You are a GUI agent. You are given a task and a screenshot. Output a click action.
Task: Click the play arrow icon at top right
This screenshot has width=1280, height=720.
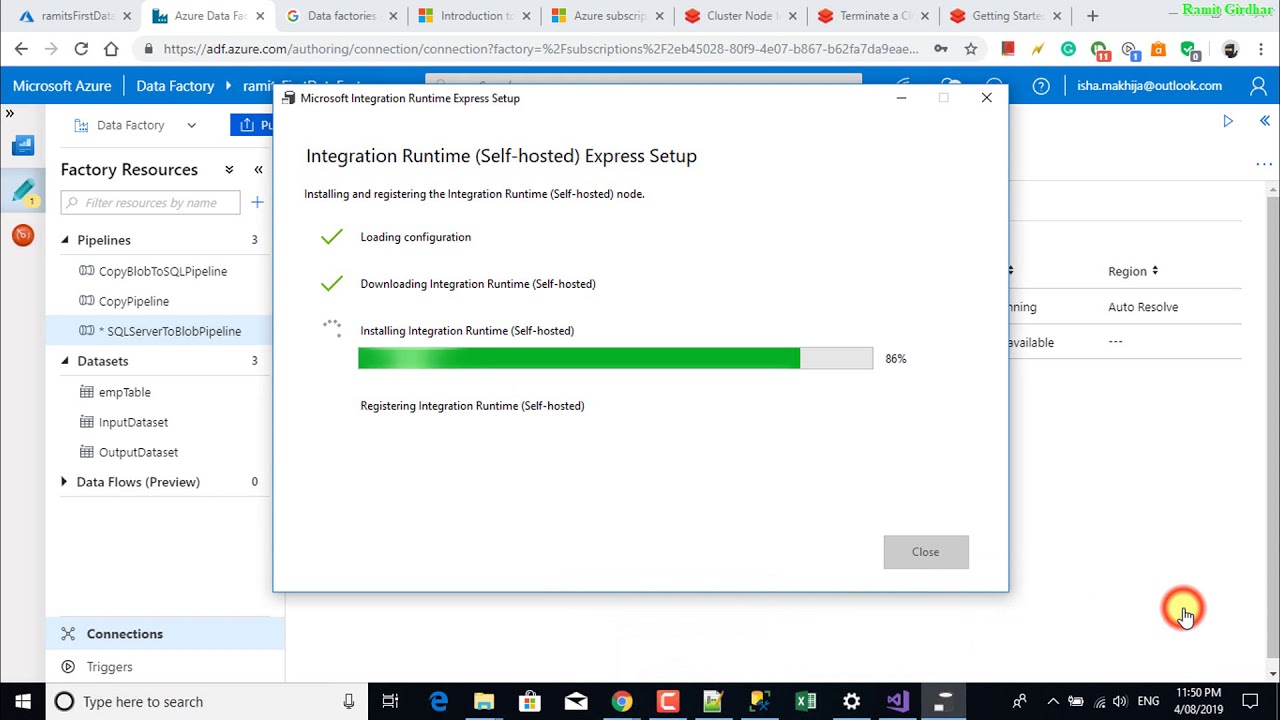(x=1228, y=121)
